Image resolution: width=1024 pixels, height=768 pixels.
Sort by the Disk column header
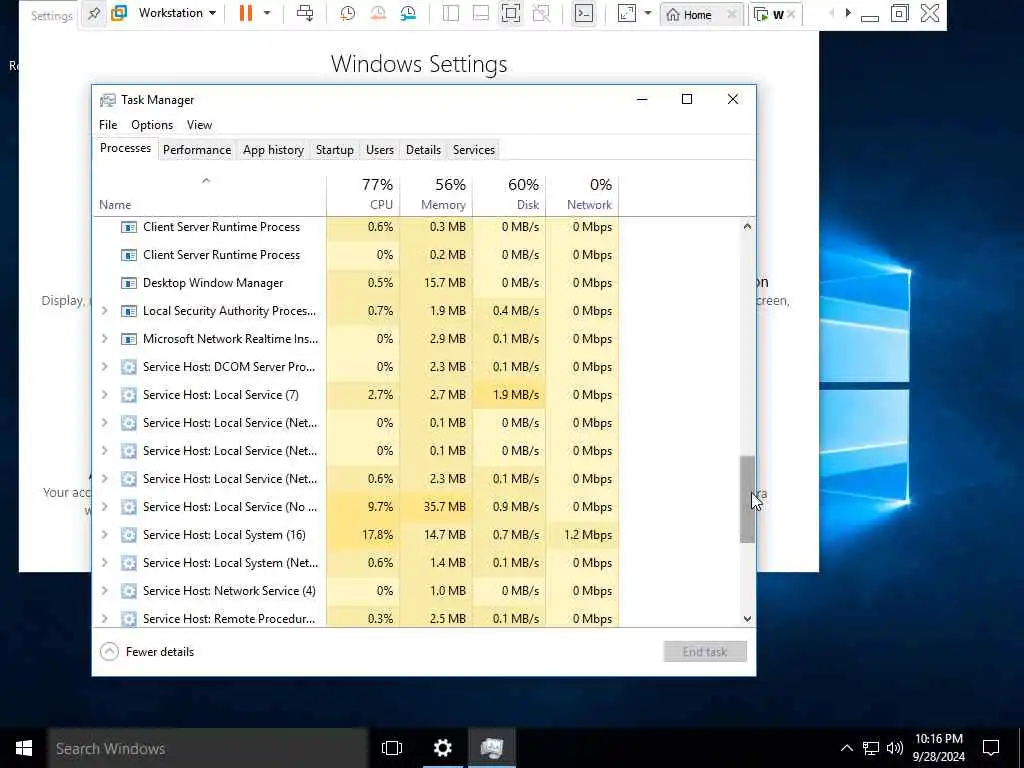pos(509,195)
